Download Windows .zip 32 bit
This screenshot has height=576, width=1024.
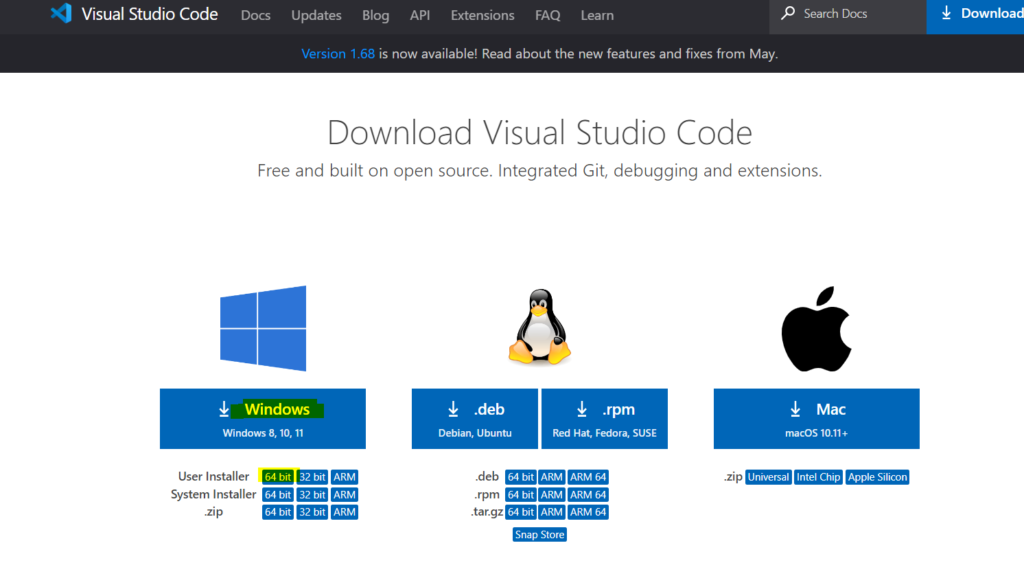(312, 512)
